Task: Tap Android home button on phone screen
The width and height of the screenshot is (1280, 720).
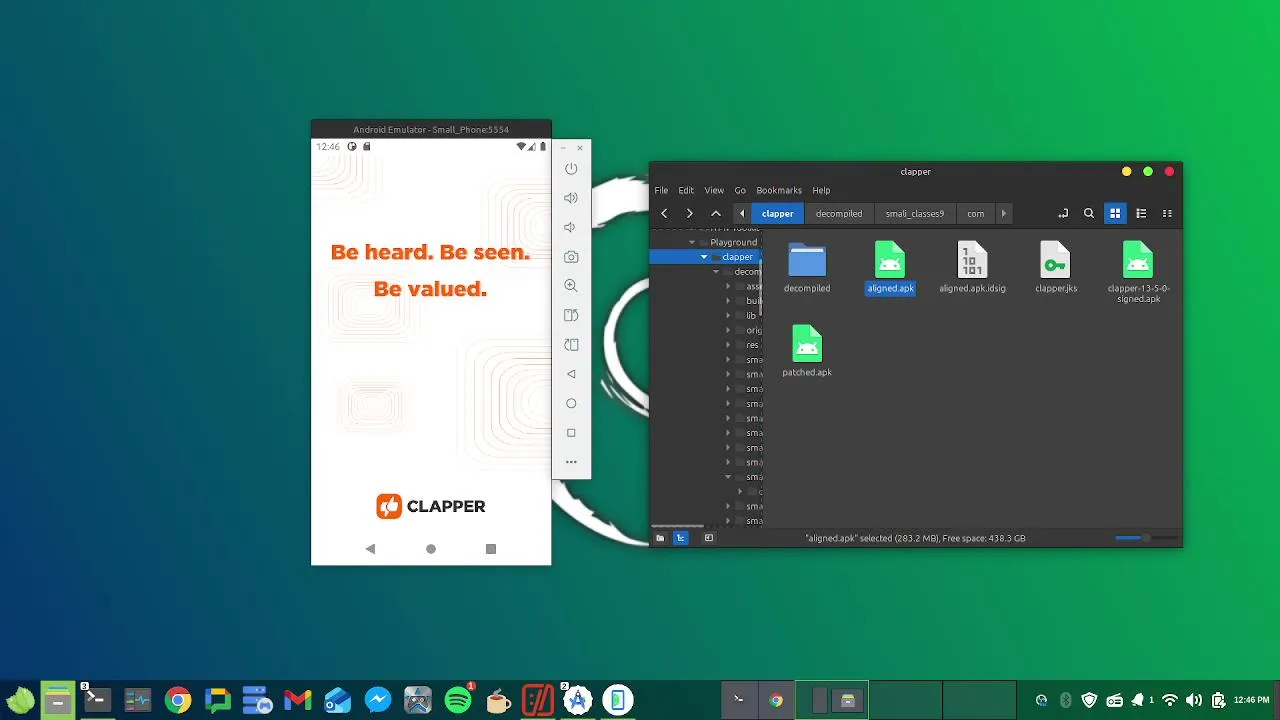Action: [431, 549]
